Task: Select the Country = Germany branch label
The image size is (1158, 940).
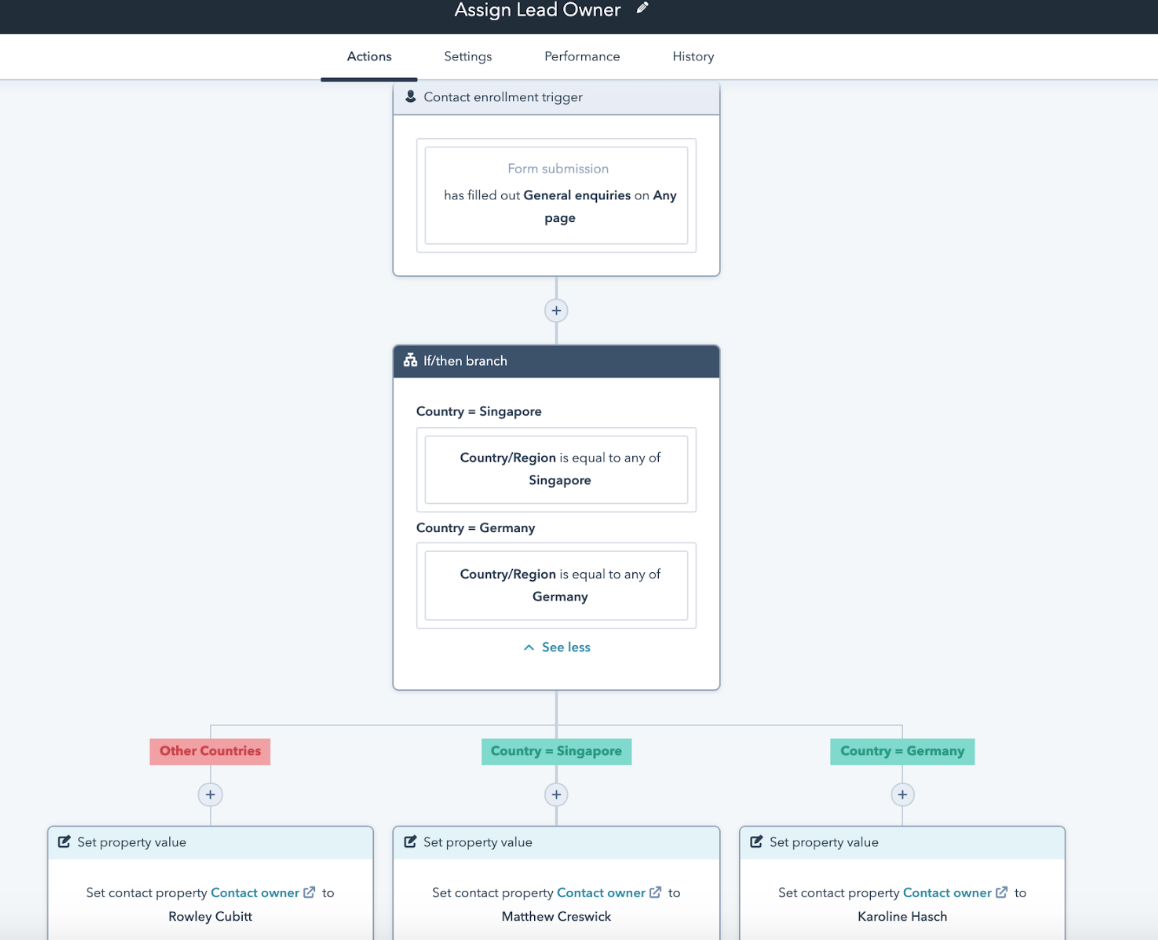Action: [x=902, y=751]
